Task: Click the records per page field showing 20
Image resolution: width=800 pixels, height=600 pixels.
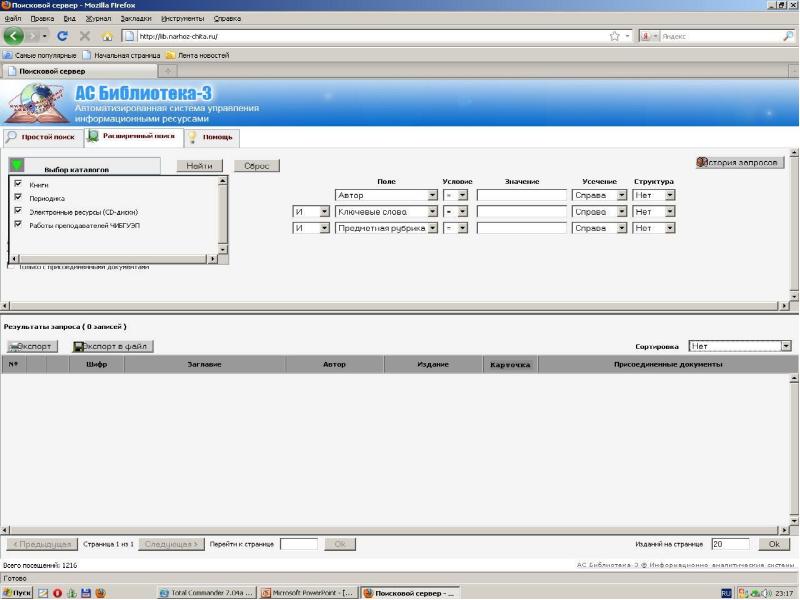Action: (730, 544)
